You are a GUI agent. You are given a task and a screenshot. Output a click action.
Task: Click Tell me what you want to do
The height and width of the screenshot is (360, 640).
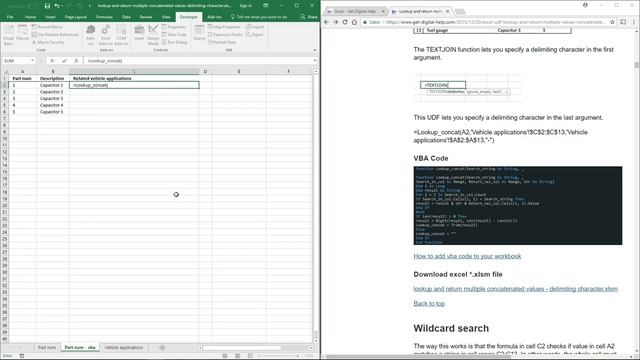pyautogui.click(x=259, y=17)
